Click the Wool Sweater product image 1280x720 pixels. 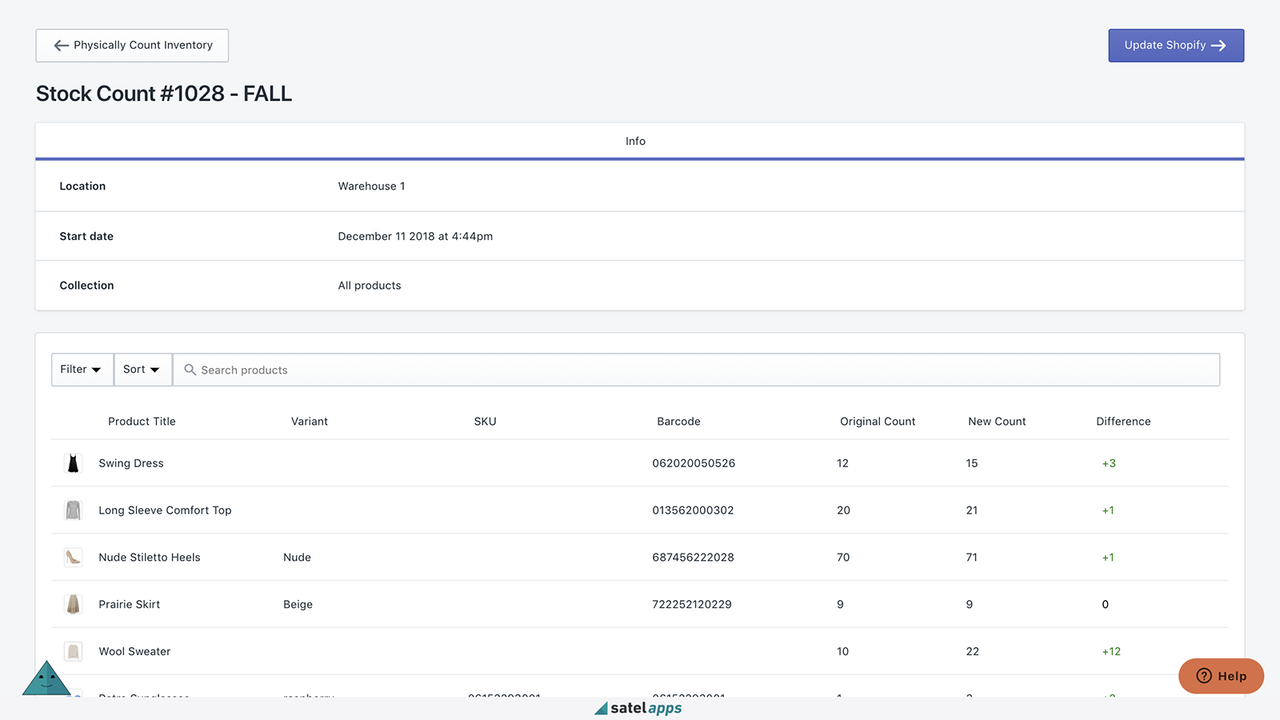(72, 650)
